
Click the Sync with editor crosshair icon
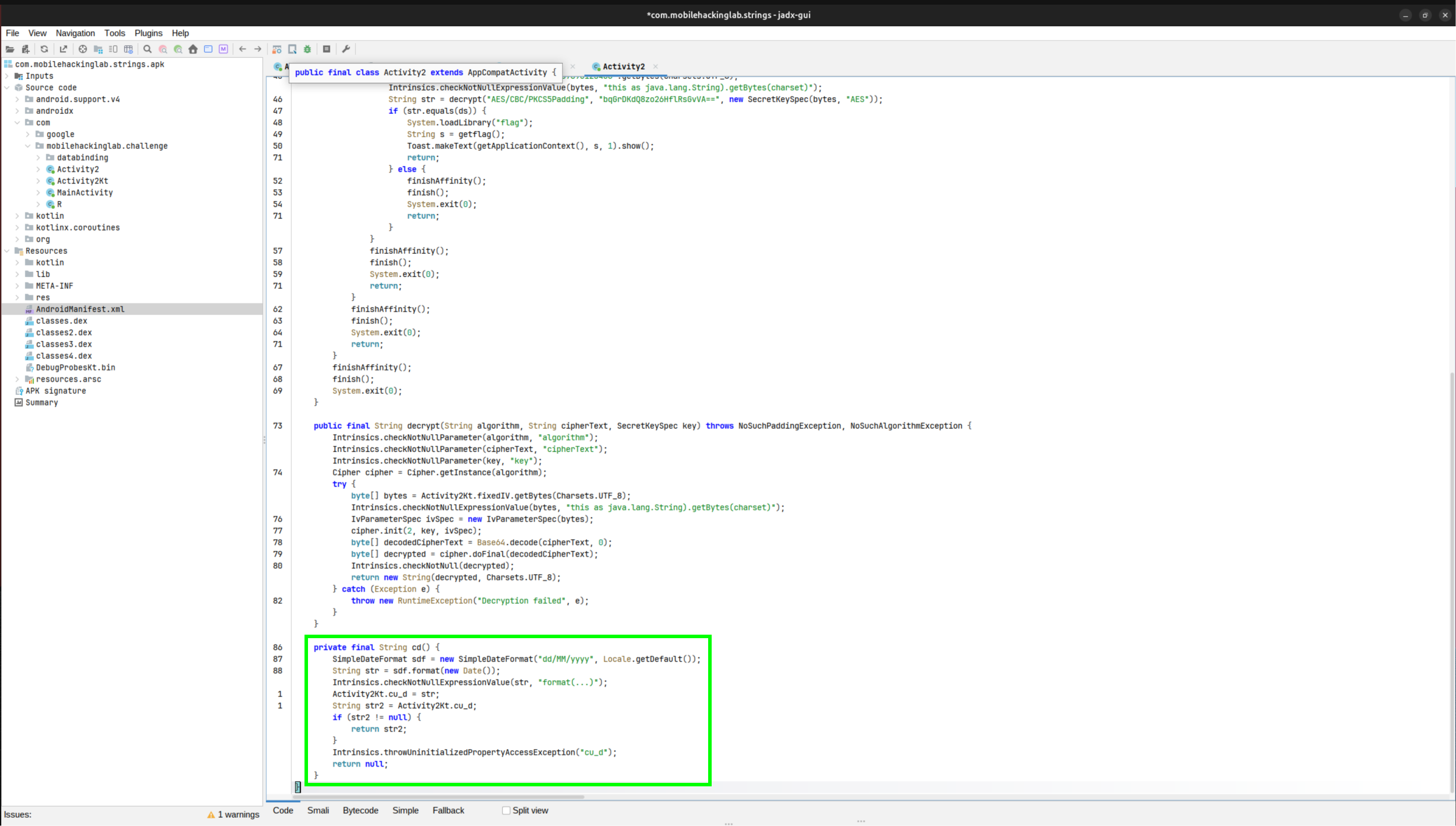tap(83, 50)
